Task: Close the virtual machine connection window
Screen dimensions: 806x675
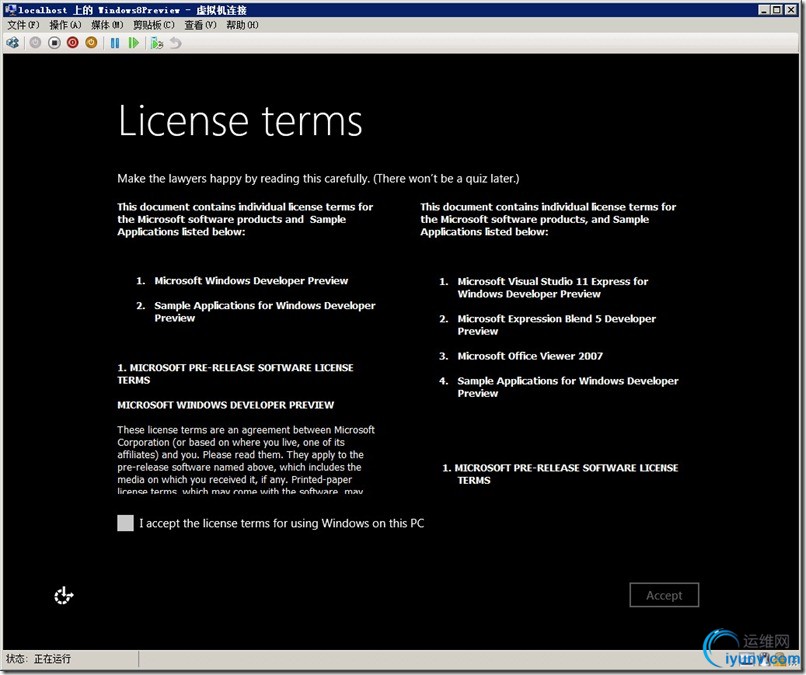Action: [x=791, y=9]
